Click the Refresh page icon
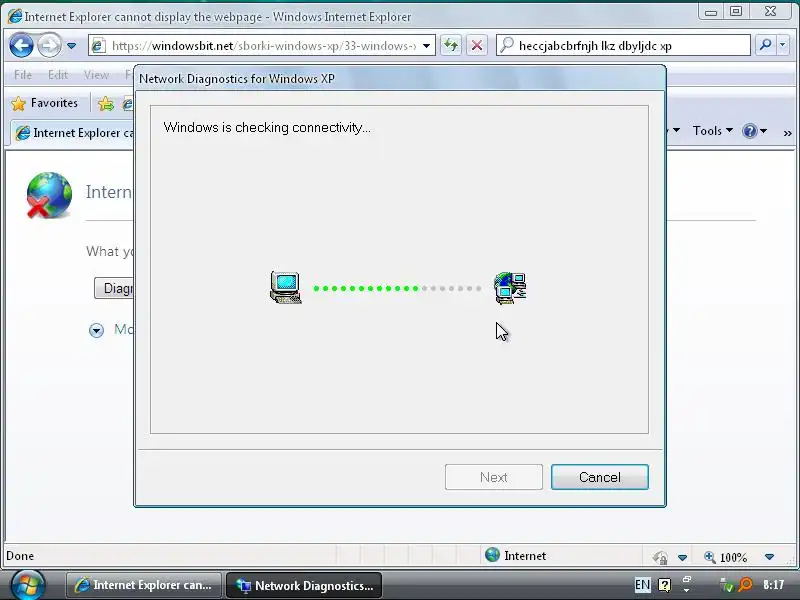This screenshot has width=800, height=600. coord(451,45)
